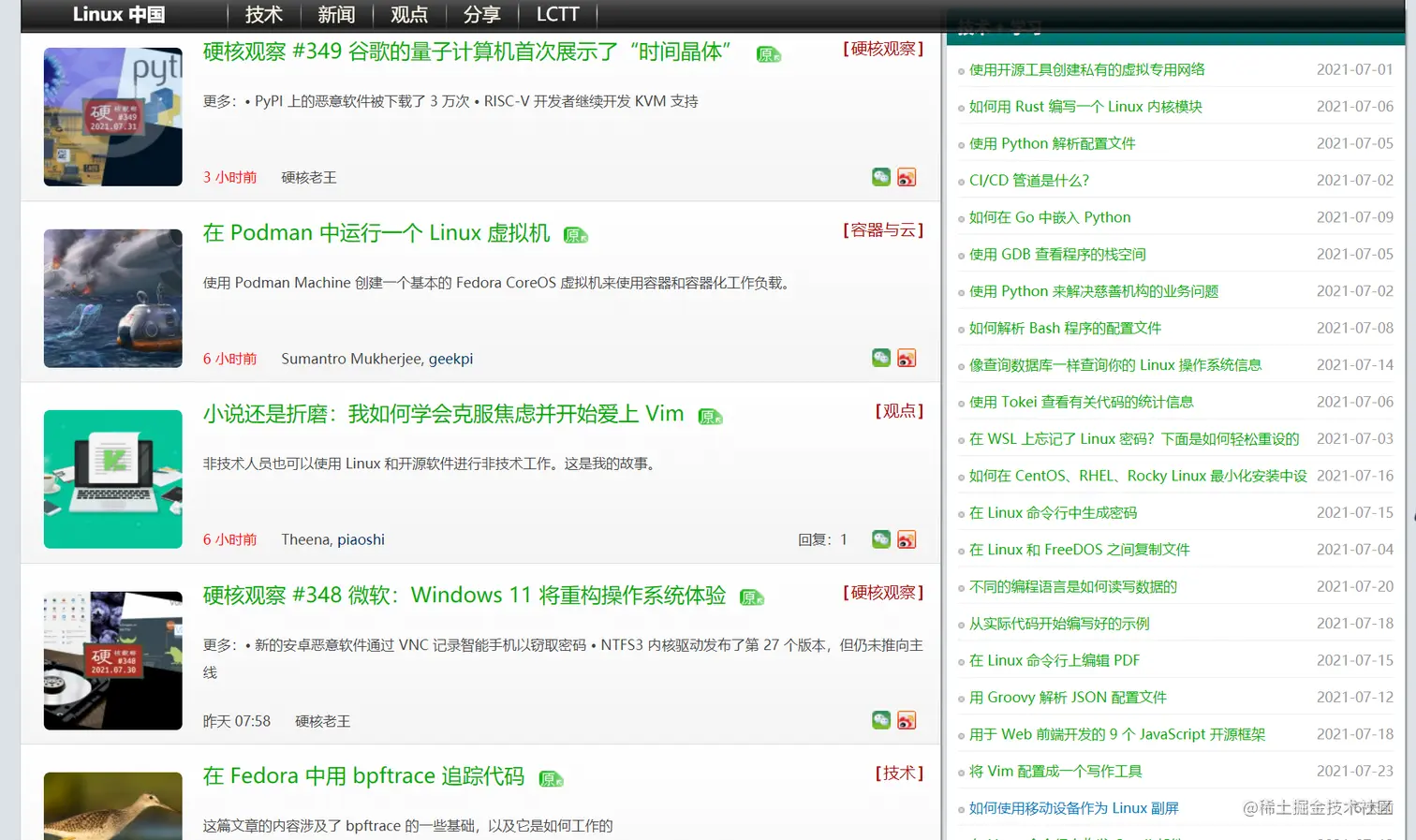1416x840 pixels.
Task: Open sidebar link 使用 Python 解析配置文件
Action: pos(1052,143)
